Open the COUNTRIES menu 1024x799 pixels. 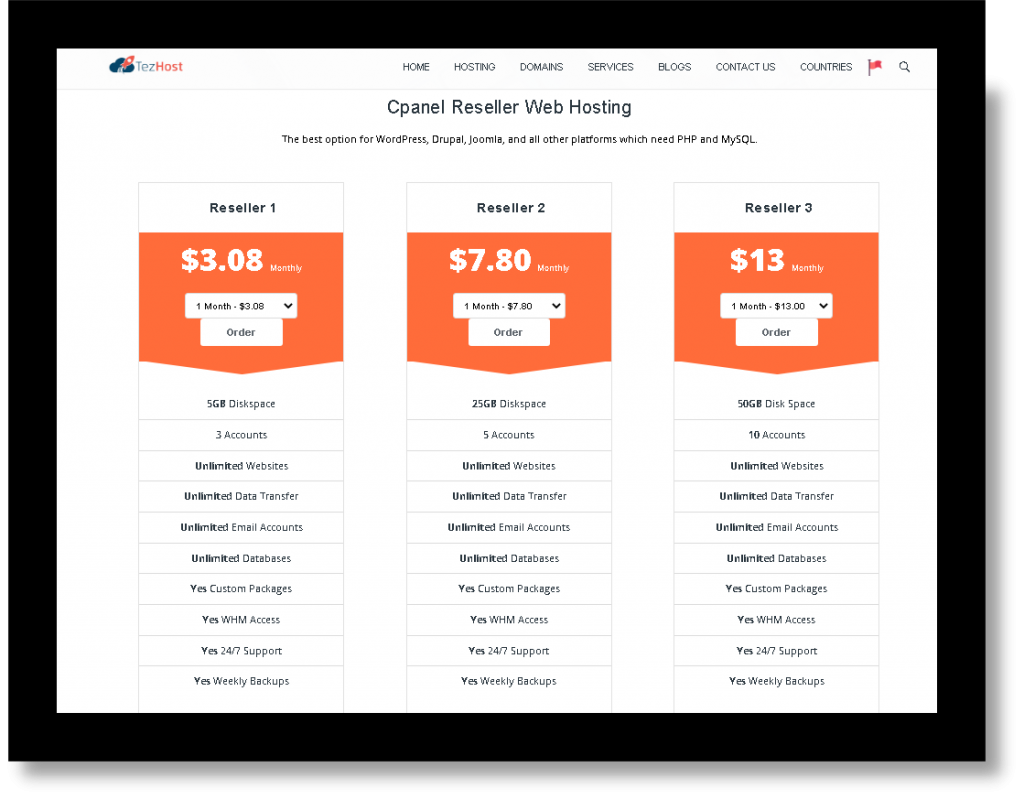826,67
